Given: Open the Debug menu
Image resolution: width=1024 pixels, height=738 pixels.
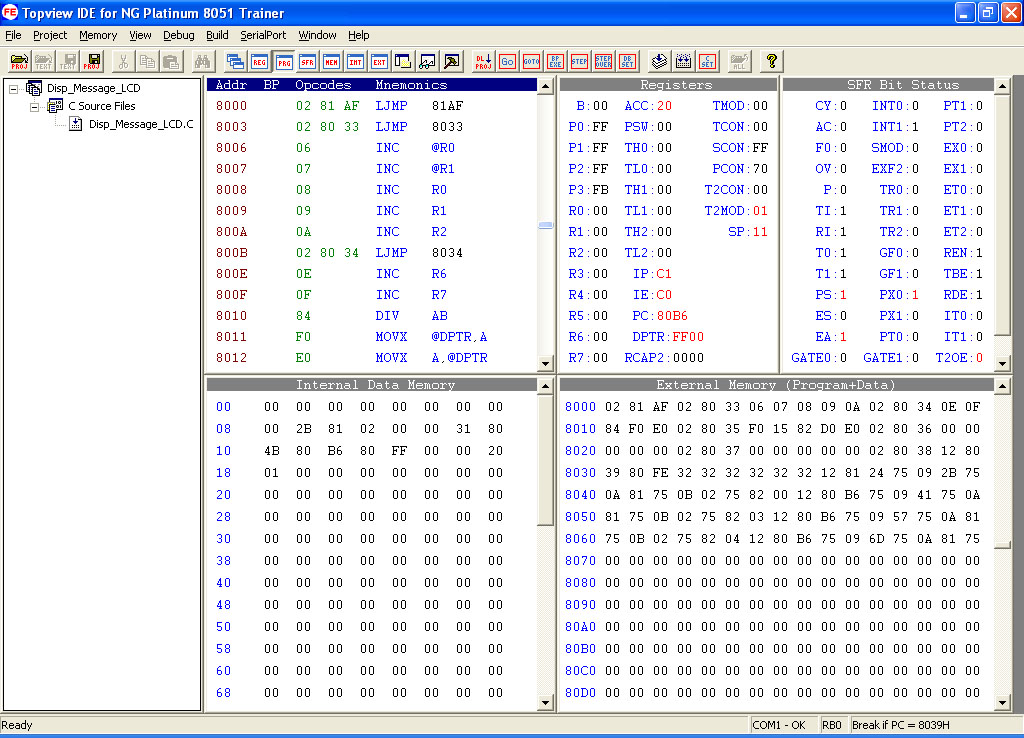Looking at the screenshot, I should point(179,35).
